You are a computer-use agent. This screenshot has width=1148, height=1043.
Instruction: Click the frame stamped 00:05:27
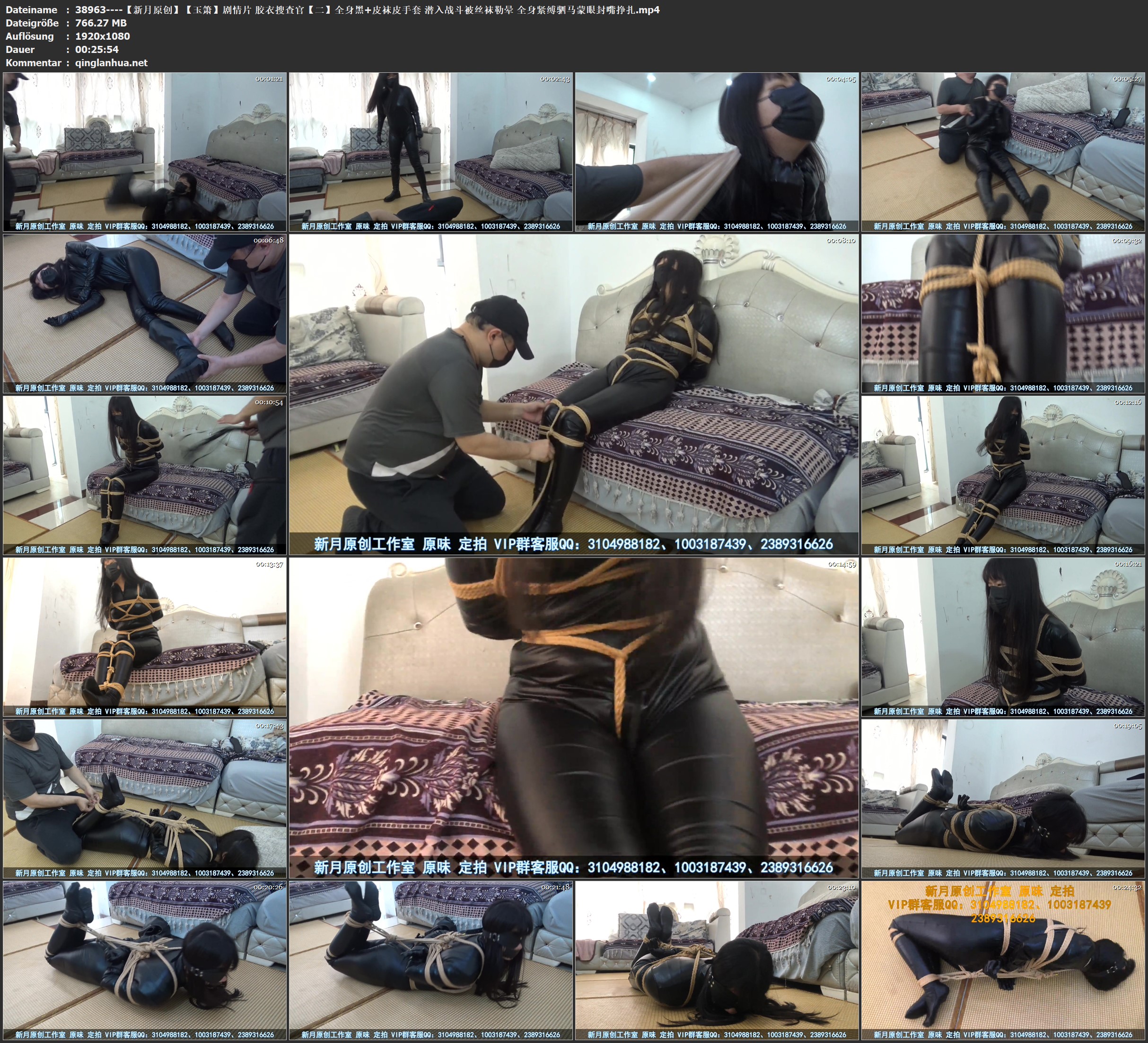1003,152
